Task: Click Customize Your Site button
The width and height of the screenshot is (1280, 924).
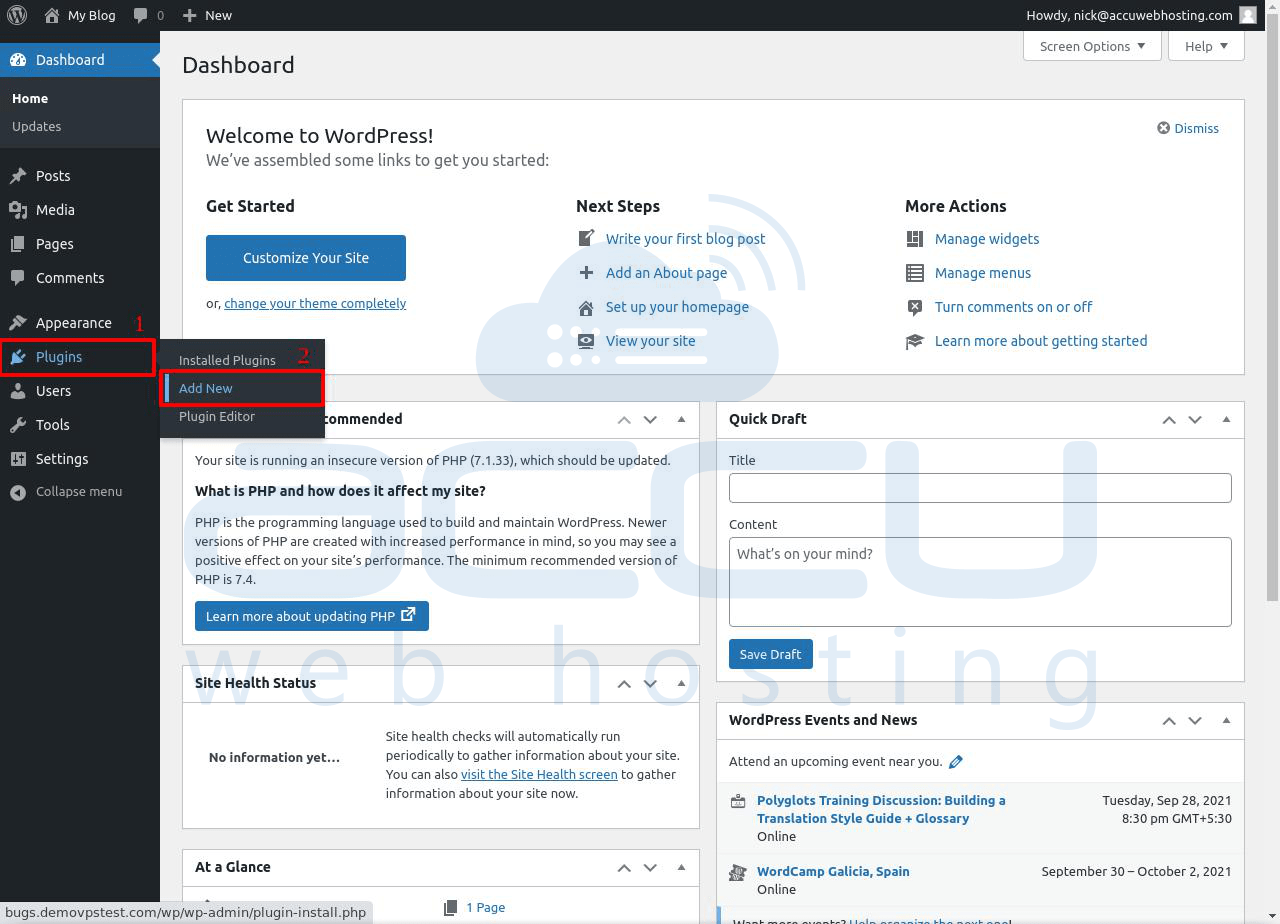Action: pyautogui.click(x=306, y=258)
